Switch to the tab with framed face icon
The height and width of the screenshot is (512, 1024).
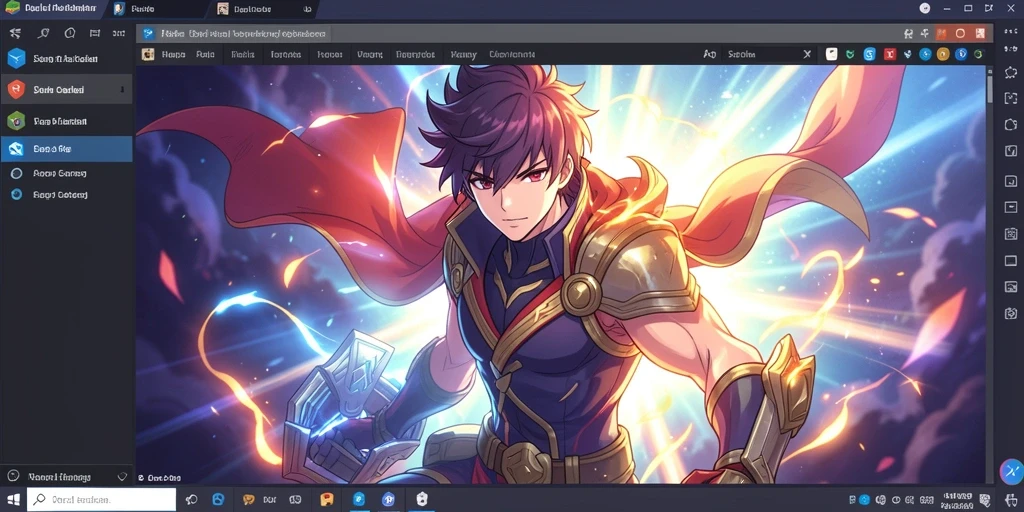223,9
